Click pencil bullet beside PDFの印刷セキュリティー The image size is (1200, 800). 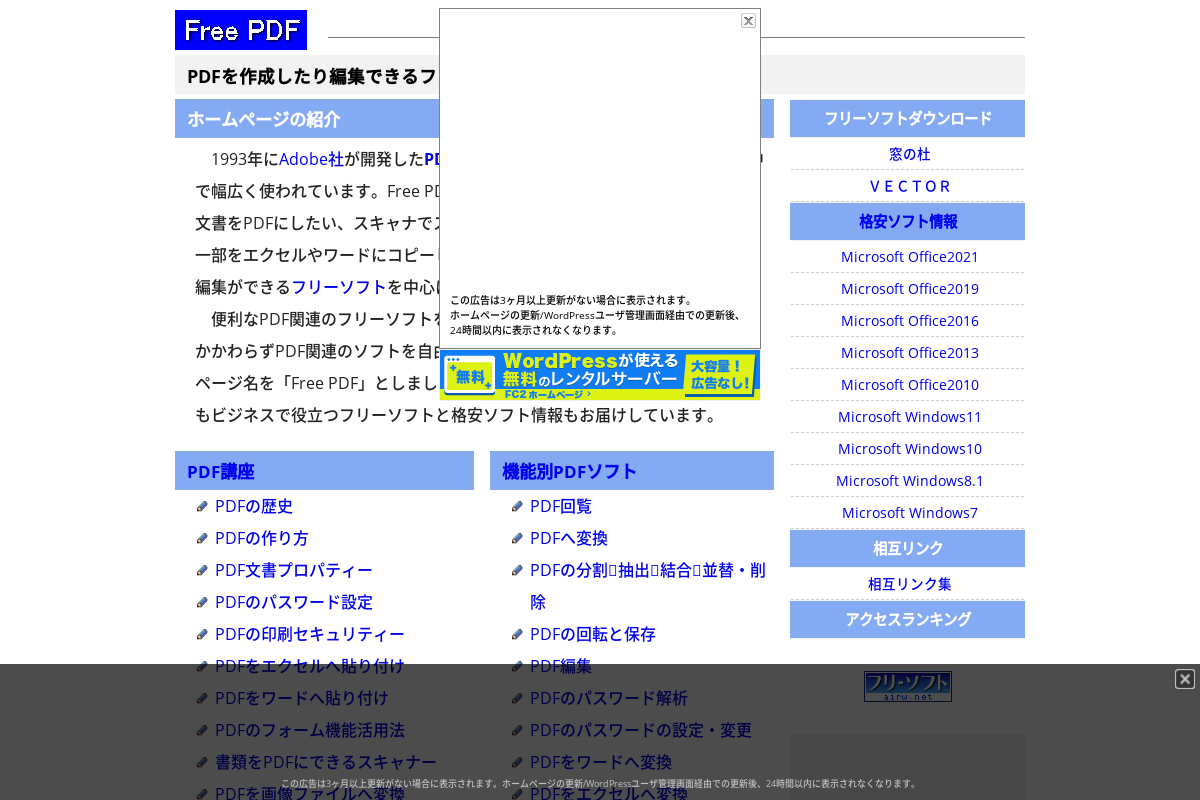202,634
